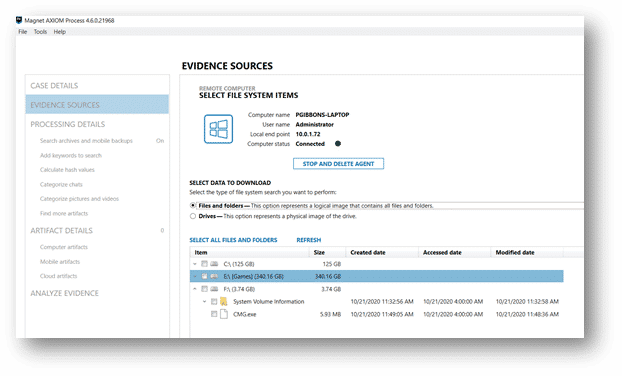
Task: Click the E:\ (Games) drive icon
Action: pyautogui.click(x=214, y=276)
